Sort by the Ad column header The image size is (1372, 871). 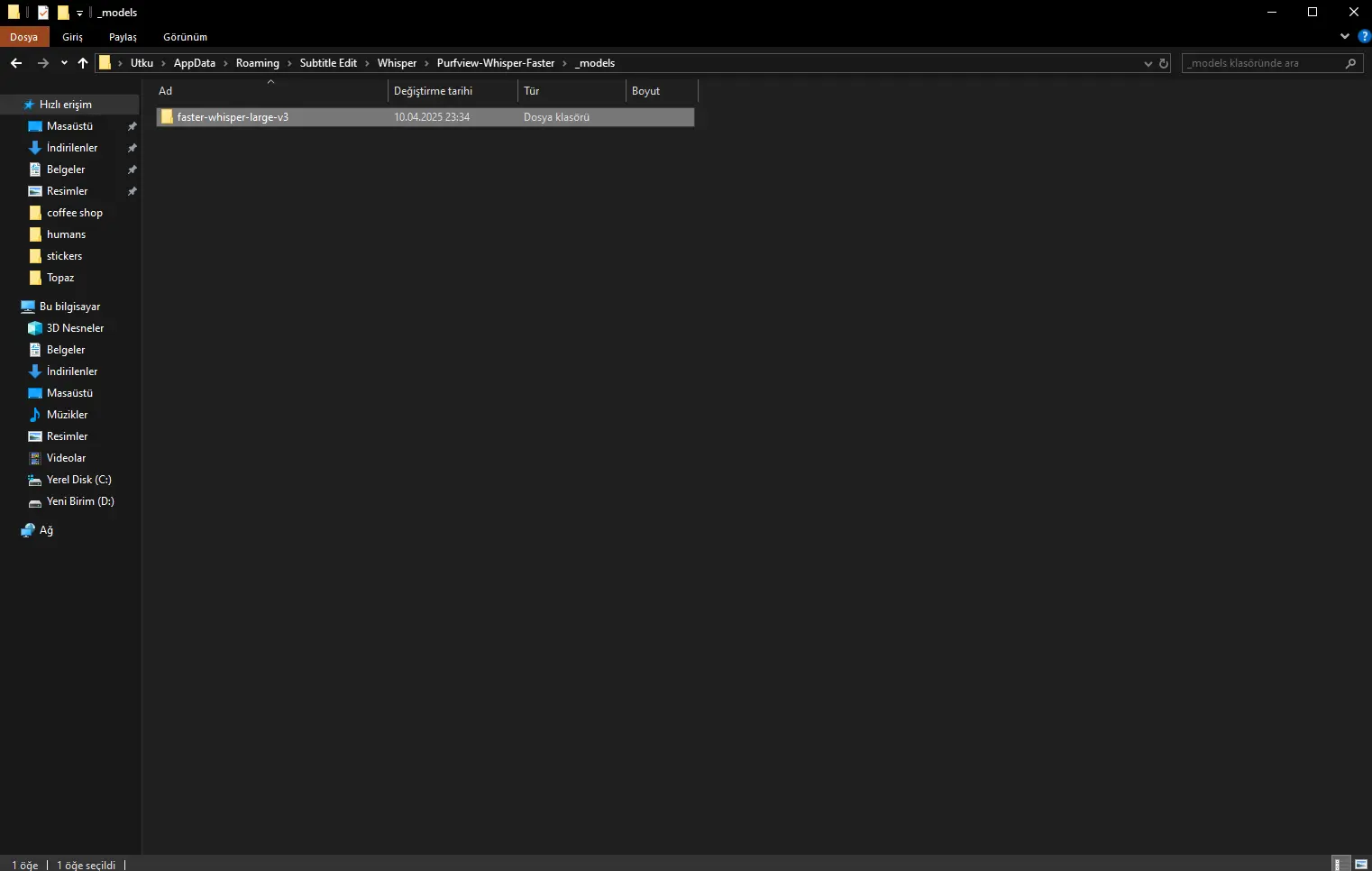270,91
